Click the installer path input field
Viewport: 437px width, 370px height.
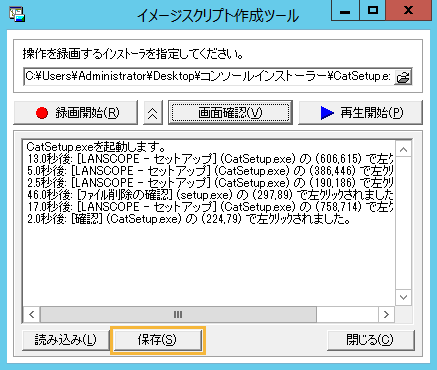[x=209, y=77]
